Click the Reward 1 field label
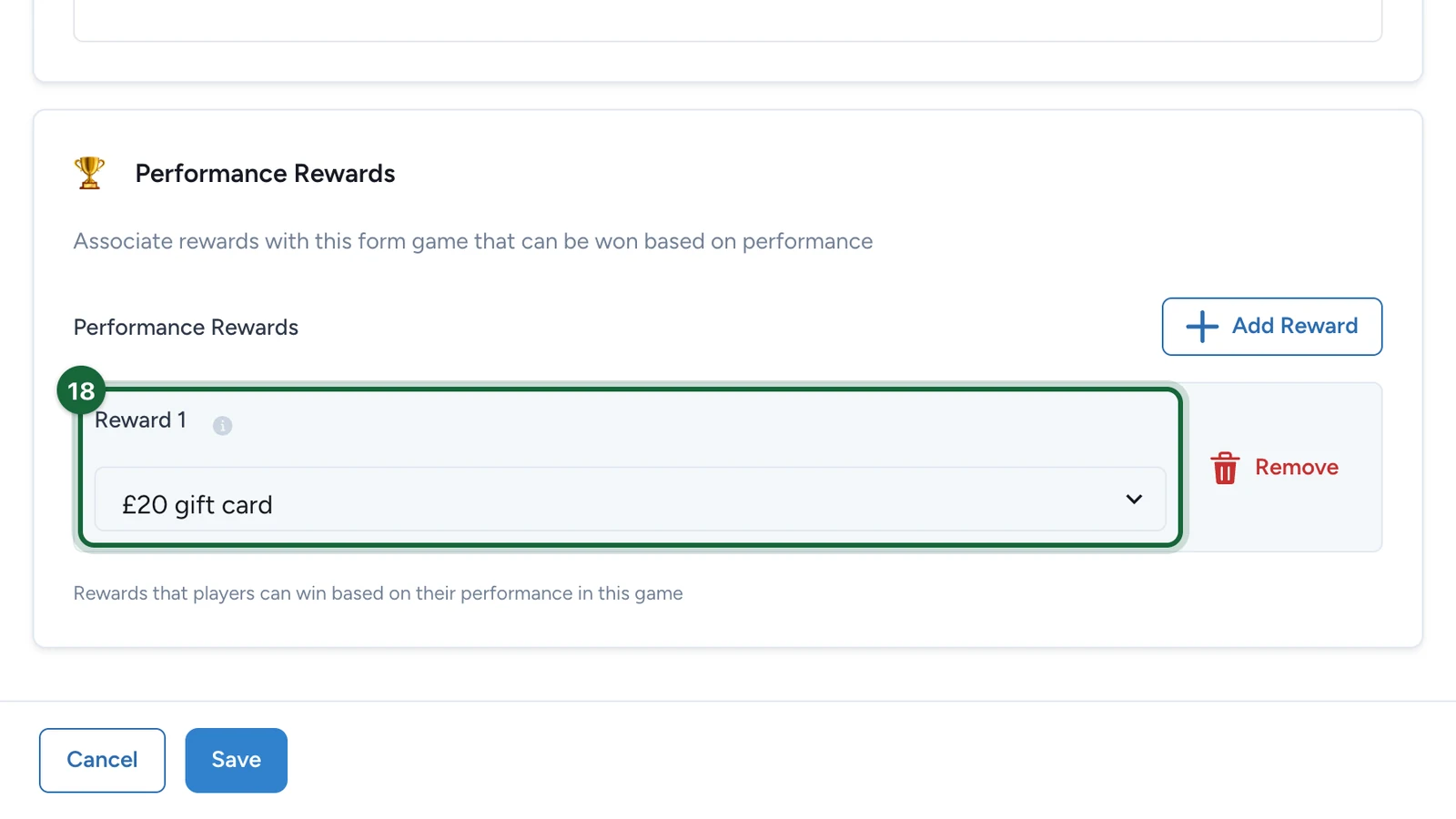Image resolution: width=1456 pixels, height=819 pixels. click(x=140, y=420)
